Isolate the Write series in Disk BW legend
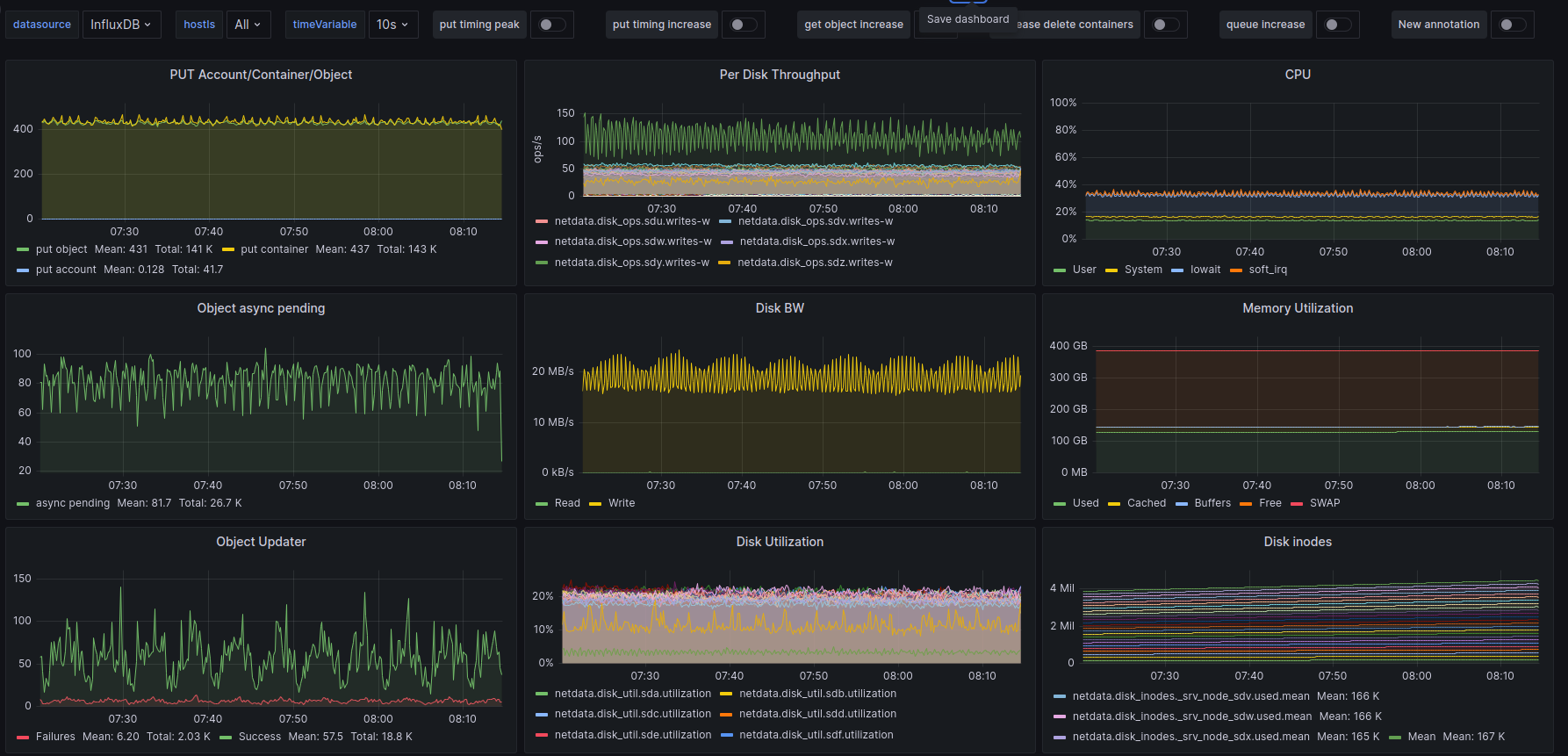 coord(621,503)
